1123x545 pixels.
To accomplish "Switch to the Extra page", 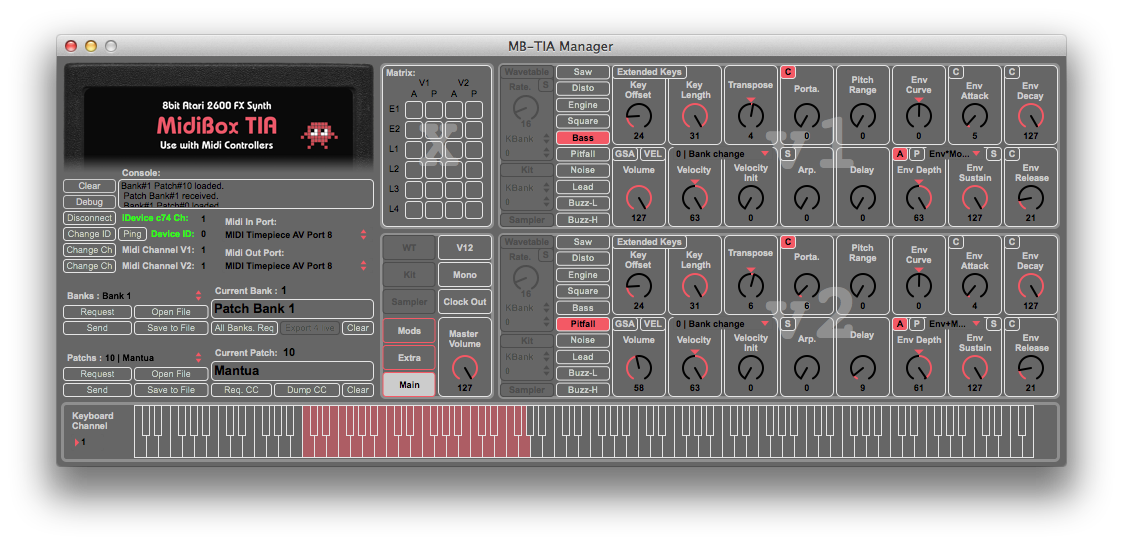I will tap(409, 358).
